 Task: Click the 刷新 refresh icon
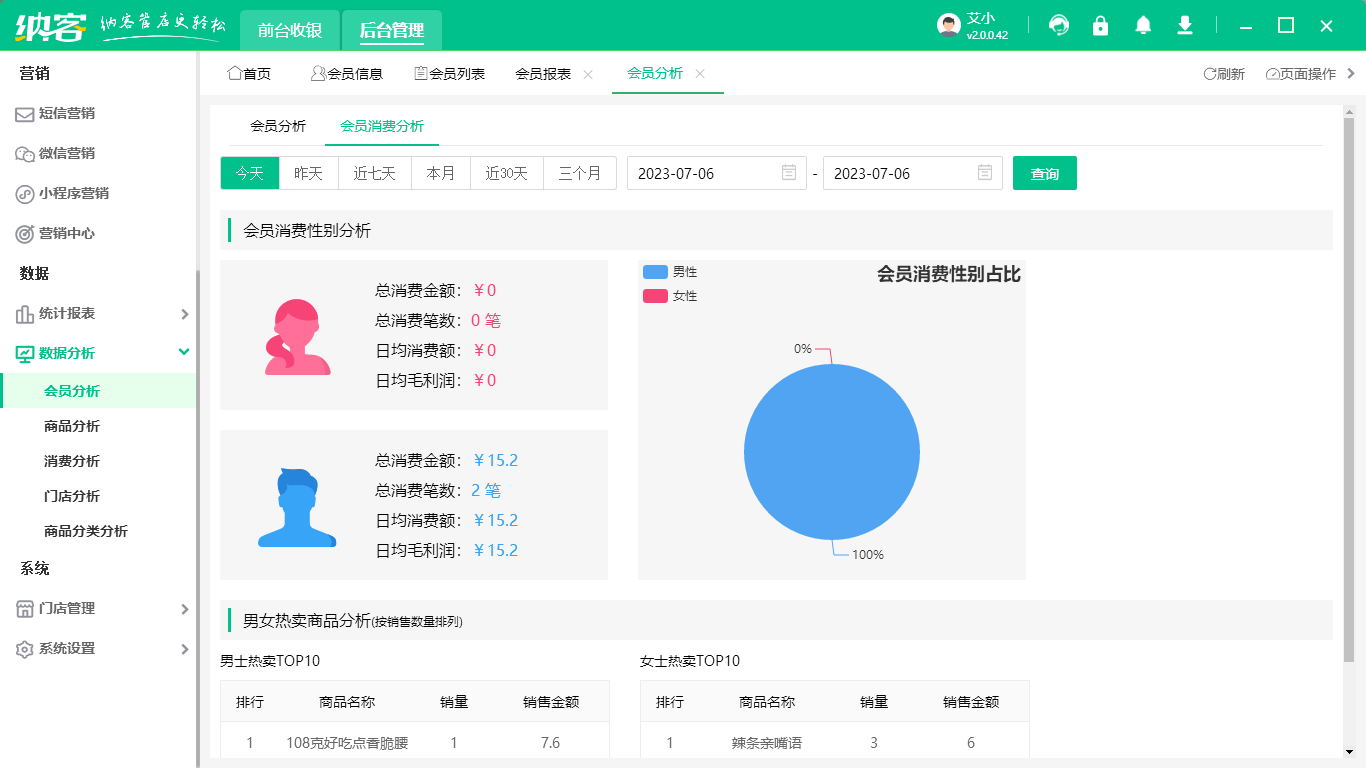pyautogui.click(x=1207, y=73)
